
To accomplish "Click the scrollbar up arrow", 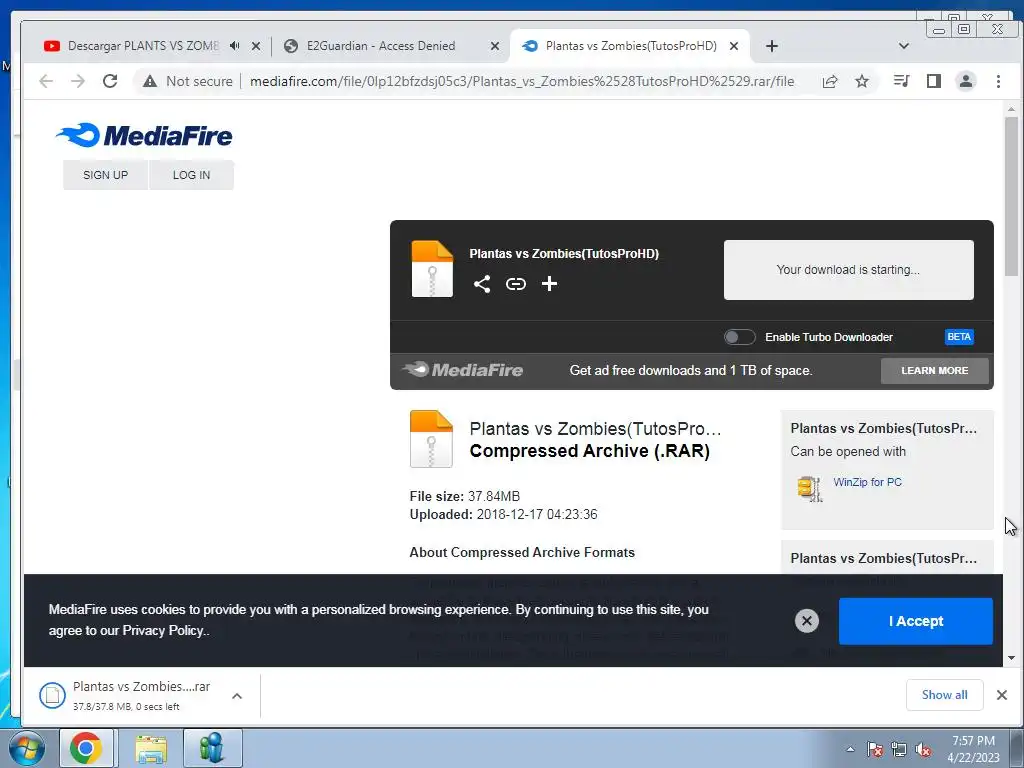I will coord(1012,109).
